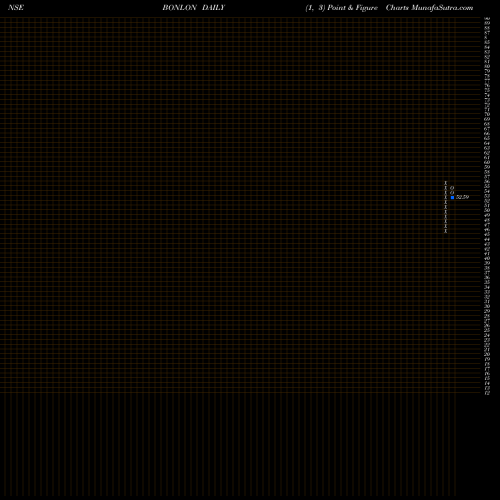Click the NSE exchange label
Viewport: 500px width, 500px height.
pos(16,8)
